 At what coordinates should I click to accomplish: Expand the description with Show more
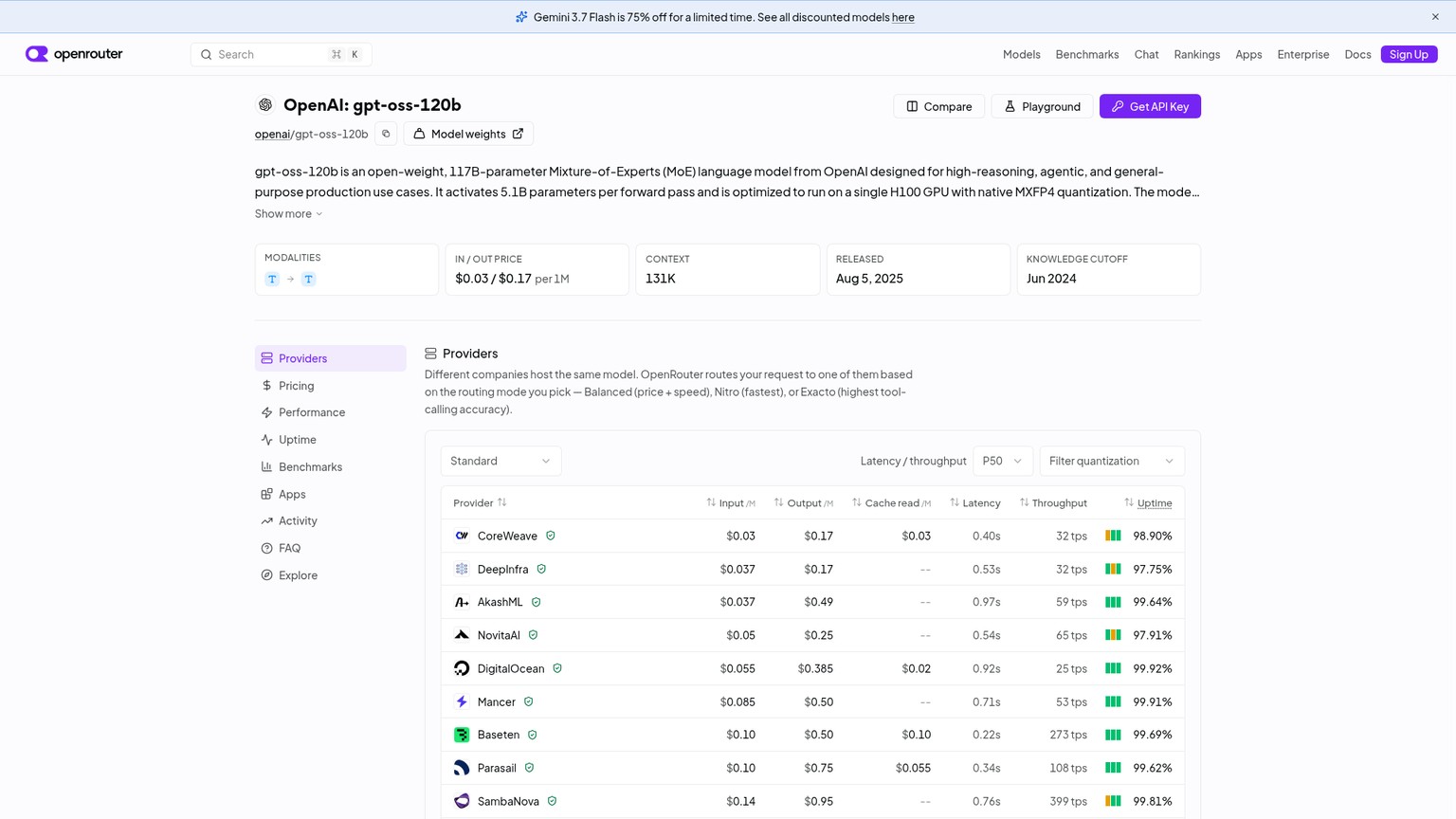tap(288, 213)
